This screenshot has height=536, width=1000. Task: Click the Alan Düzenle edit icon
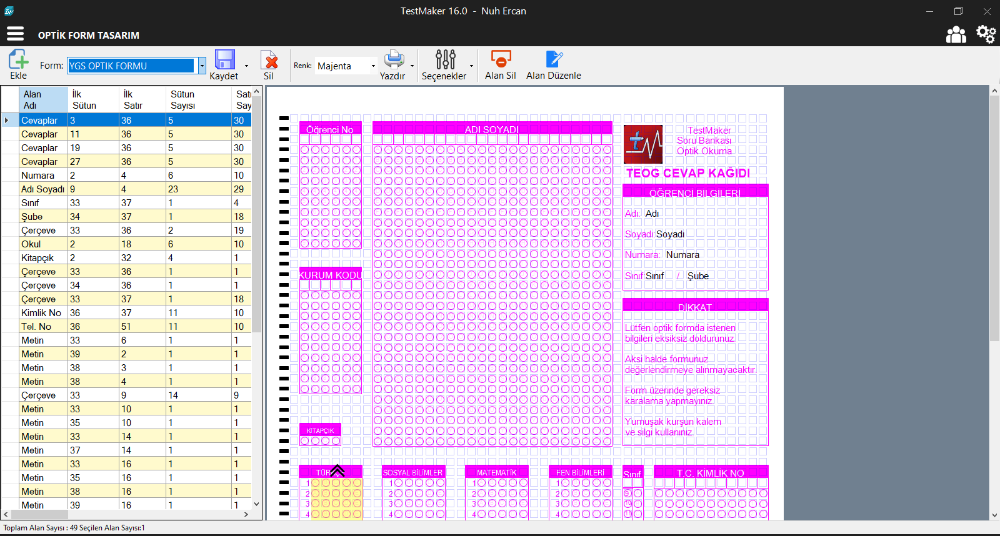tap(553, 59)
